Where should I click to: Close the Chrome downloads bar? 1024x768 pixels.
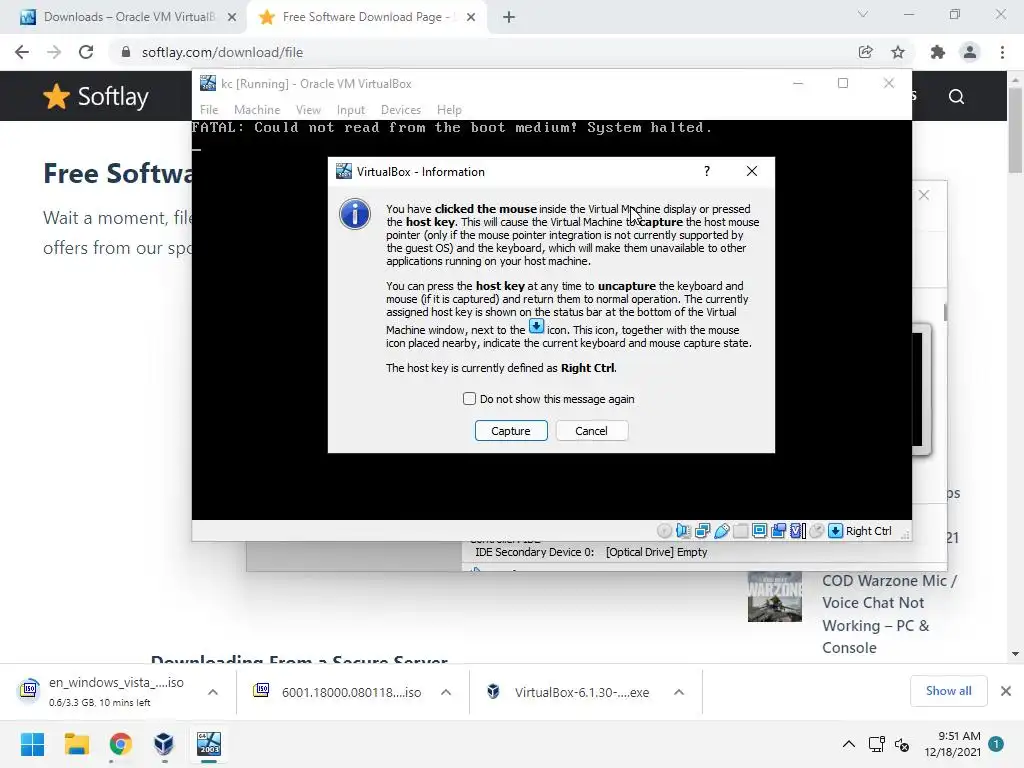click(x=1006, y=691)
